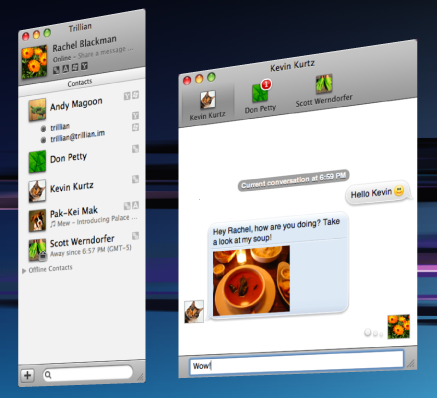Zoom the Kevin Kurtz chat window
The width and height of the screenshot is (437, 398).
[x=211, y=77]
